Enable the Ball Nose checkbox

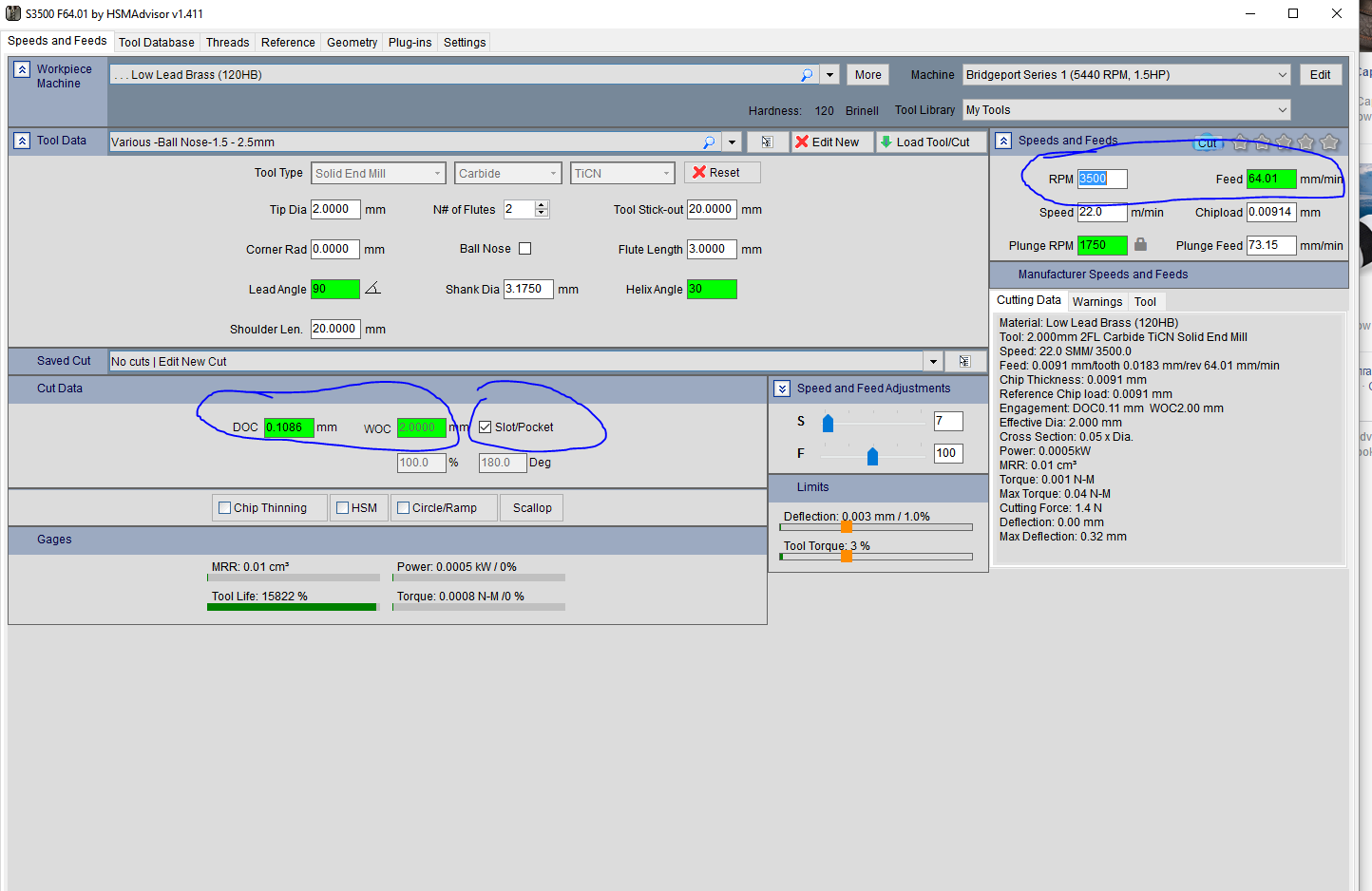524,249
